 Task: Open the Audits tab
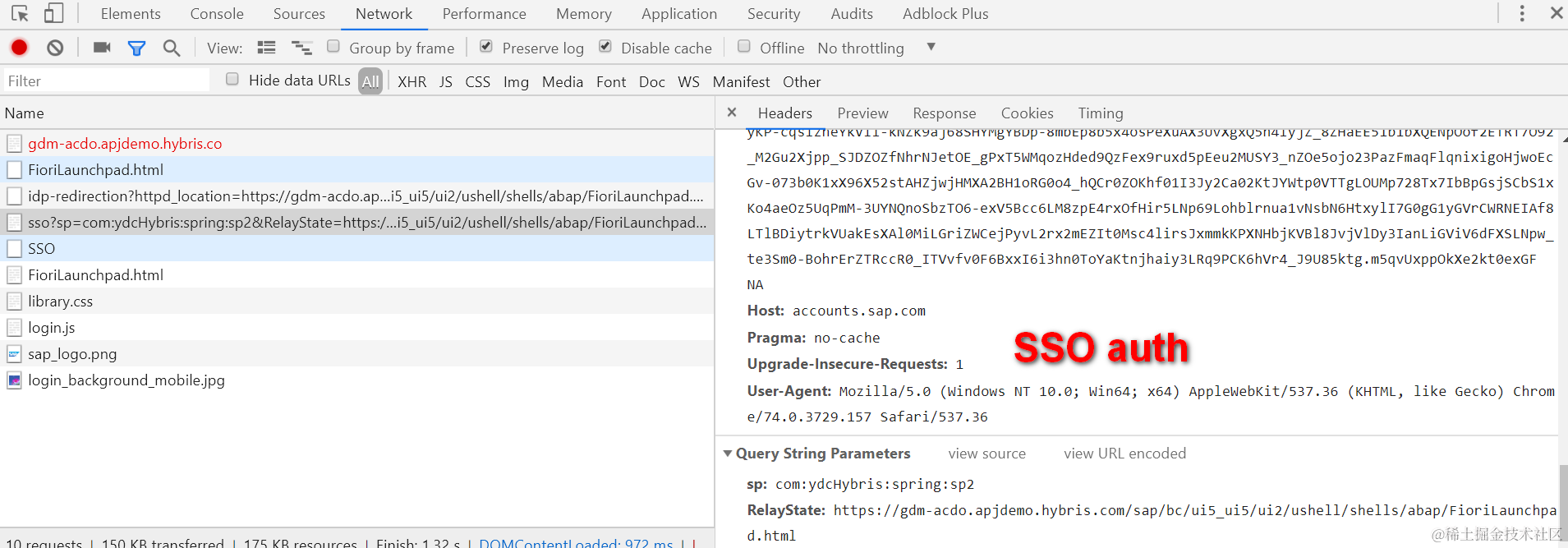point(852,14)
